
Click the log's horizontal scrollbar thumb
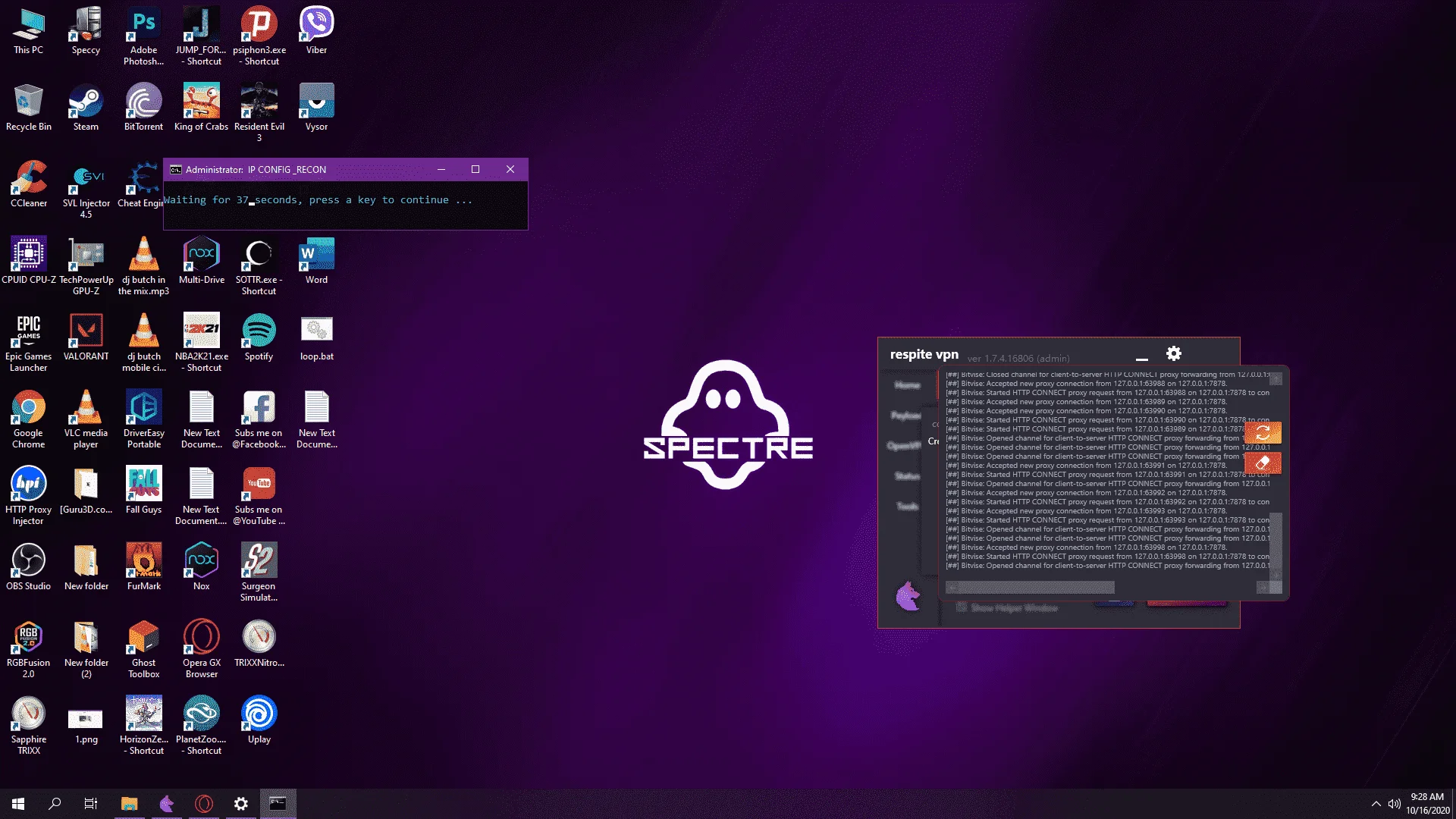(1035, 588)
